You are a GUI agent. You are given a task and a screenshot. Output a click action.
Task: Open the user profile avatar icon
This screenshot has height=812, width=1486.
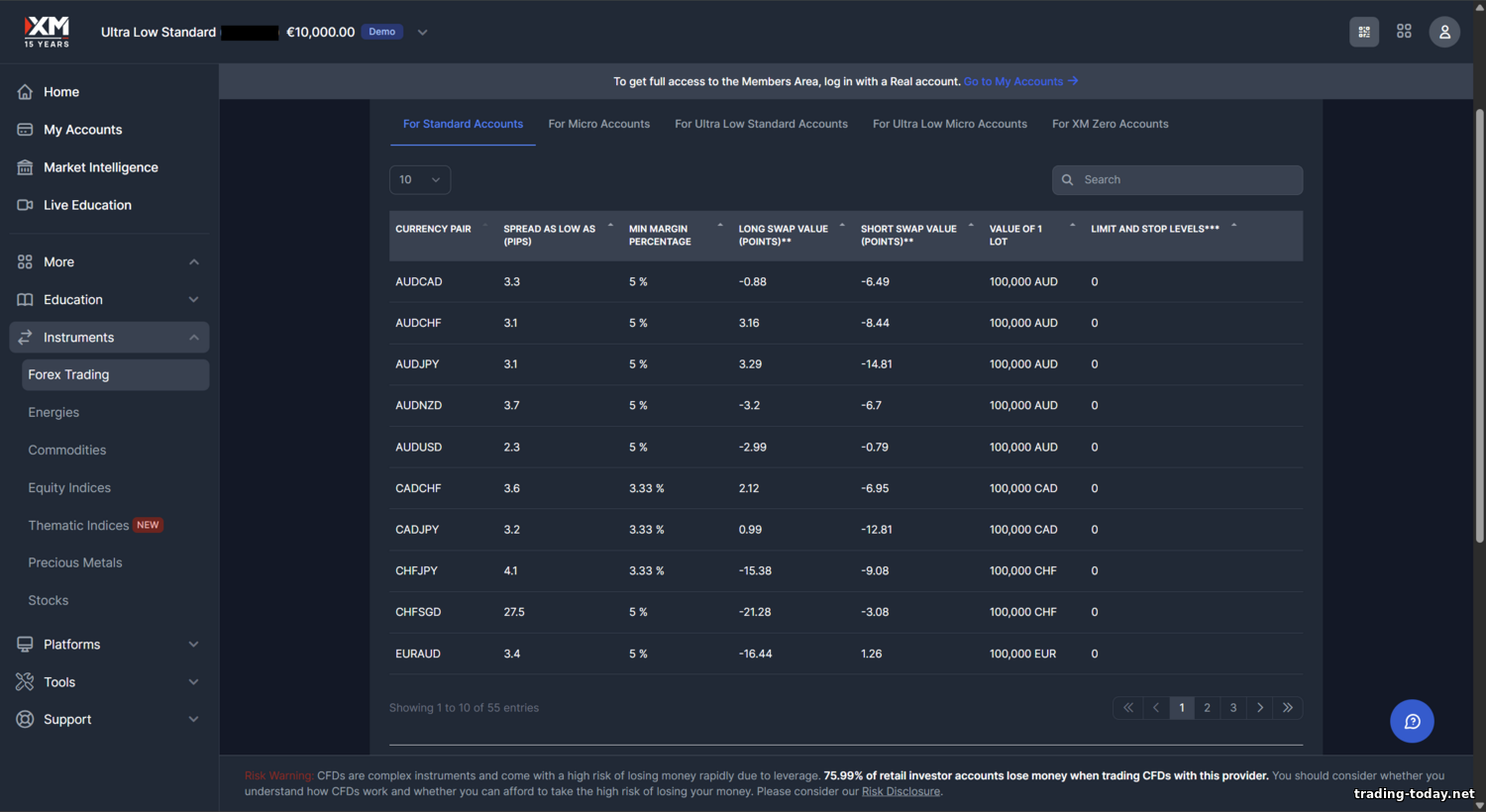pos(1444,32)
